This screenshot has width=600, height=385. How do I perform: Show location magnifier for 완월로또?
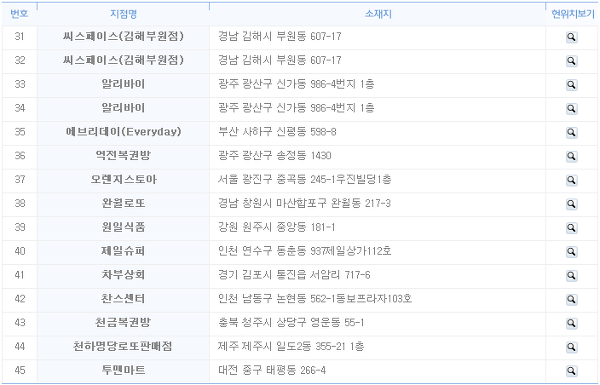(571, 204)
